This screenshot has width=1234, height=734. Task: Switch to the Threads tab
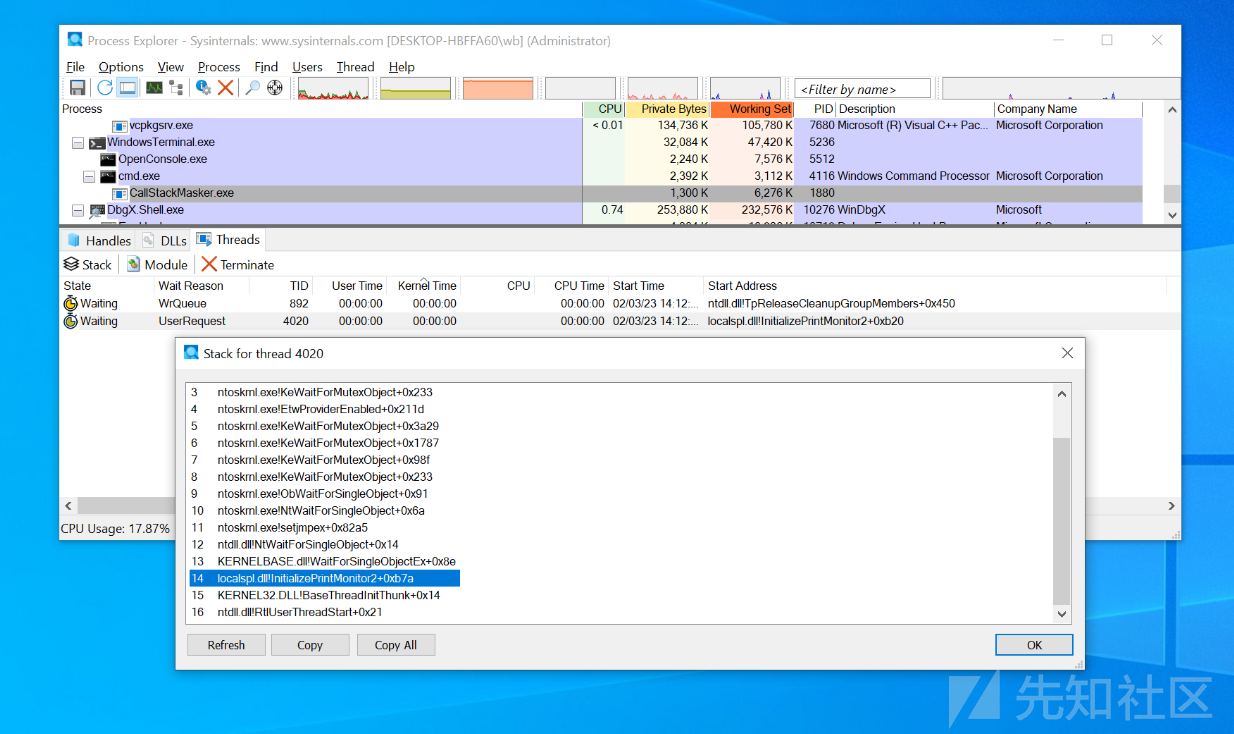(x=228, y=240)
